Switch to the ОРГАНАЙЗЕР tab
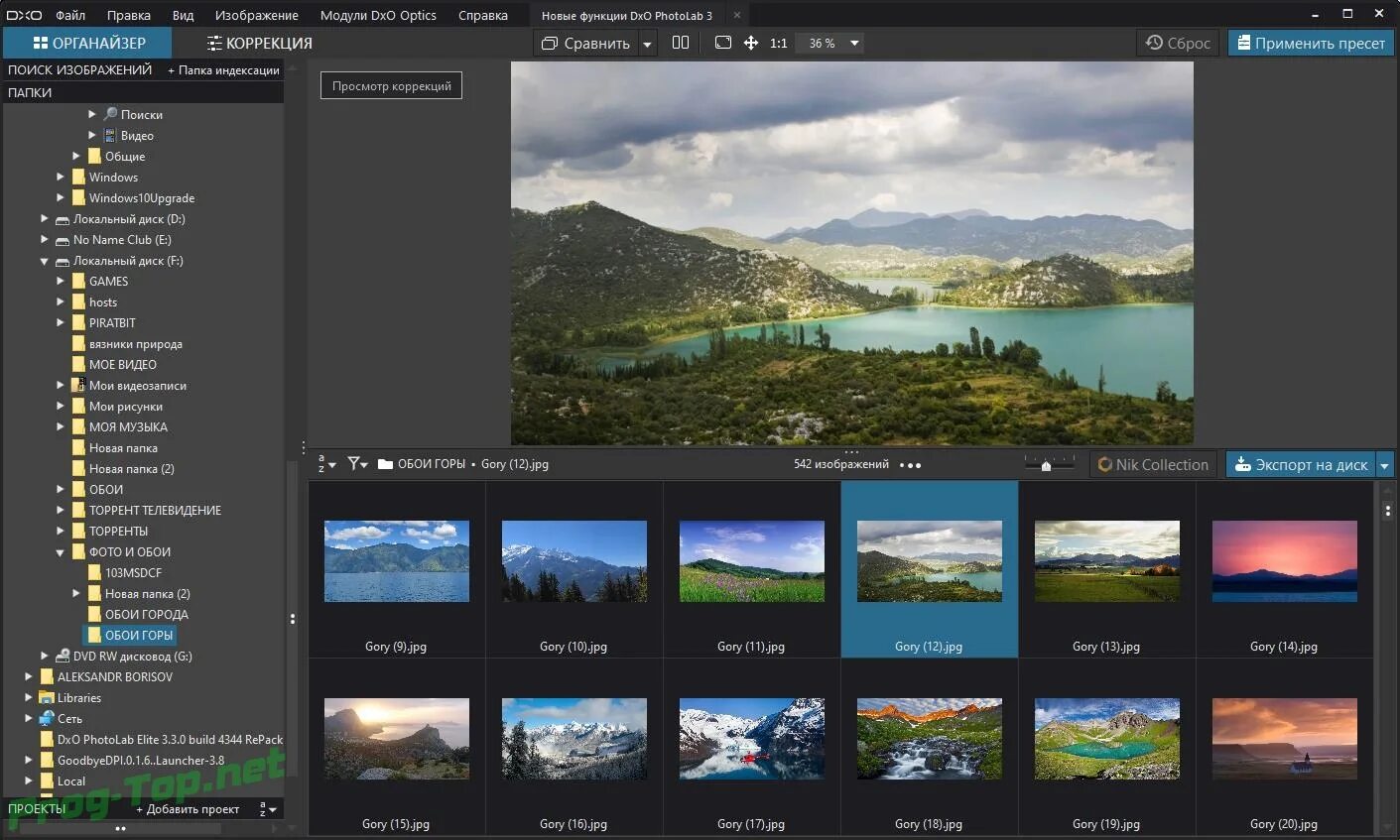 (x=88, y=43)
